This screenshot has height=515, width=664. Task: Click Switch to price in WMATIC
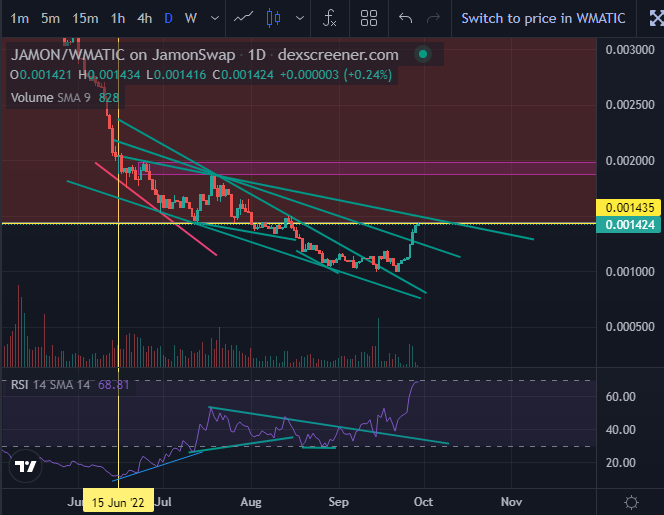[x=543, y=19]
